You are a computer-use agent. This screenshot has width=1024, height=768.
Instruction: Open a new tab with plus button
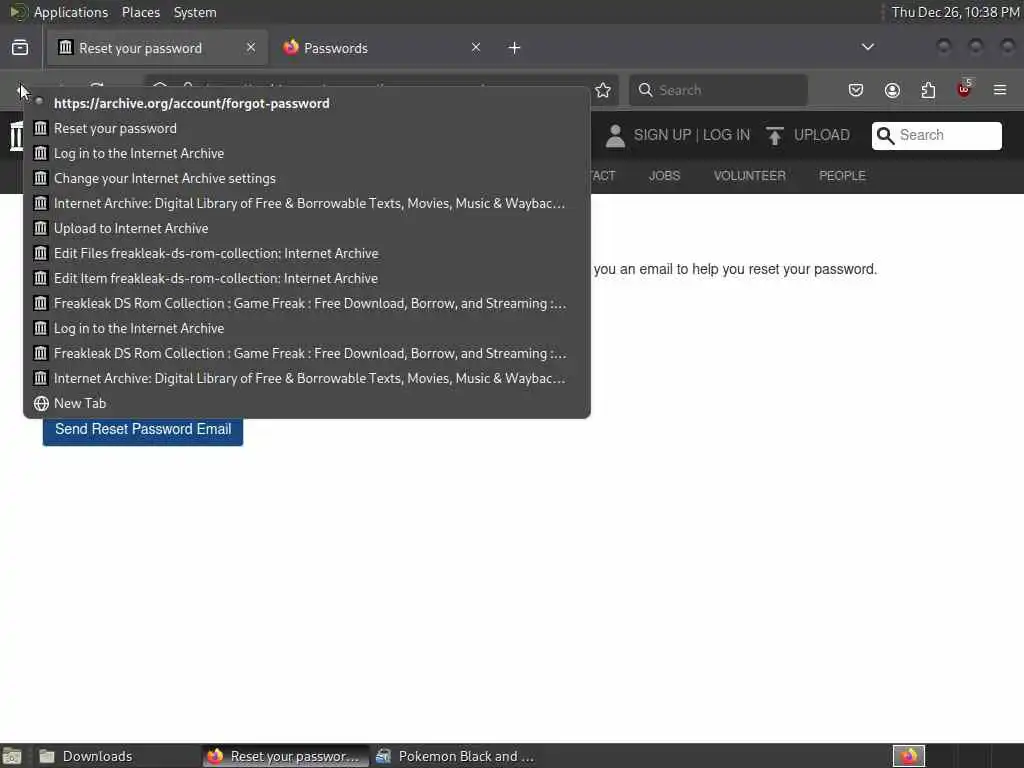coord(515,48)
